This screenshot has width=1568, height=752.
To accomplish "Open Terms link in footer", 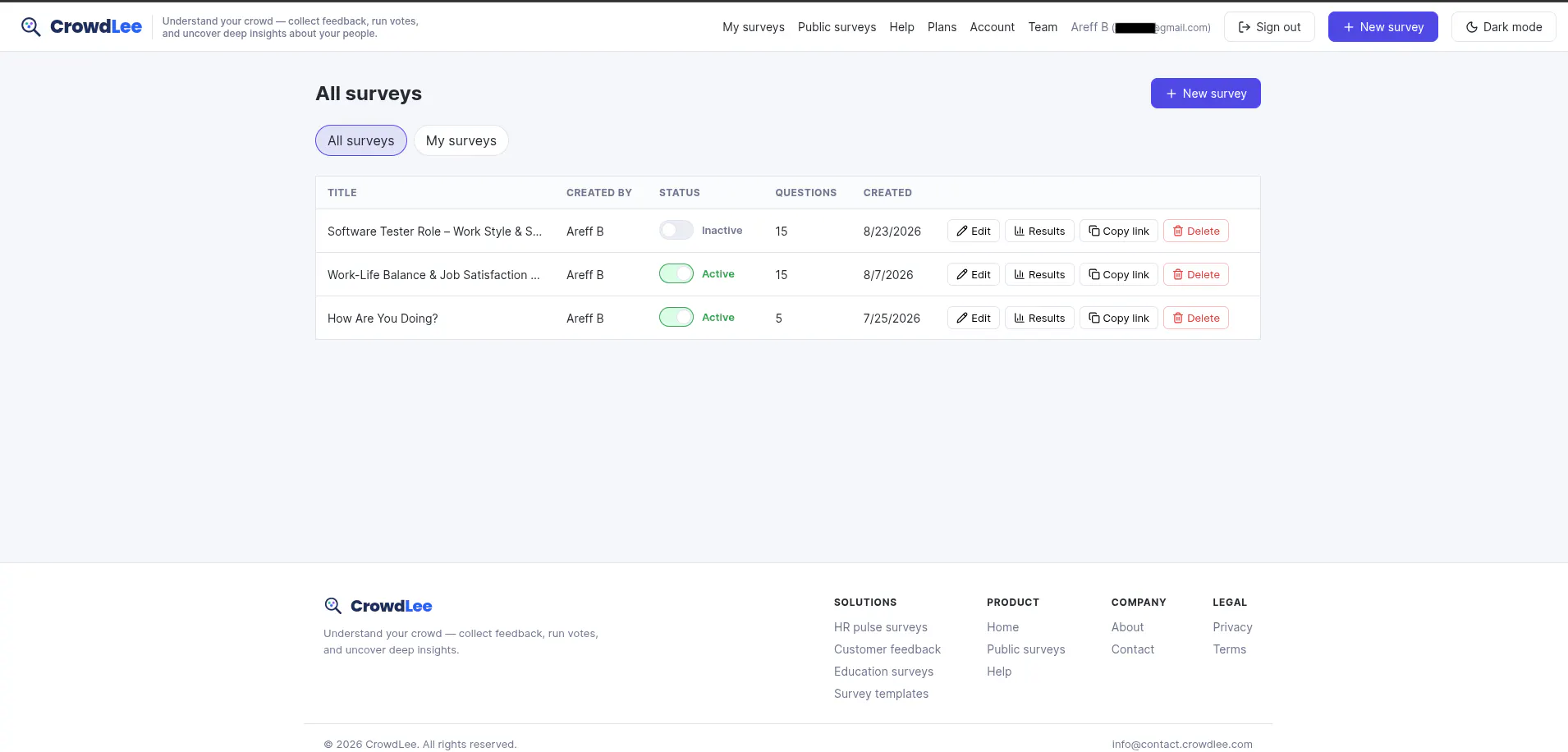I will pyautogui.click(x=1230, y=649).
